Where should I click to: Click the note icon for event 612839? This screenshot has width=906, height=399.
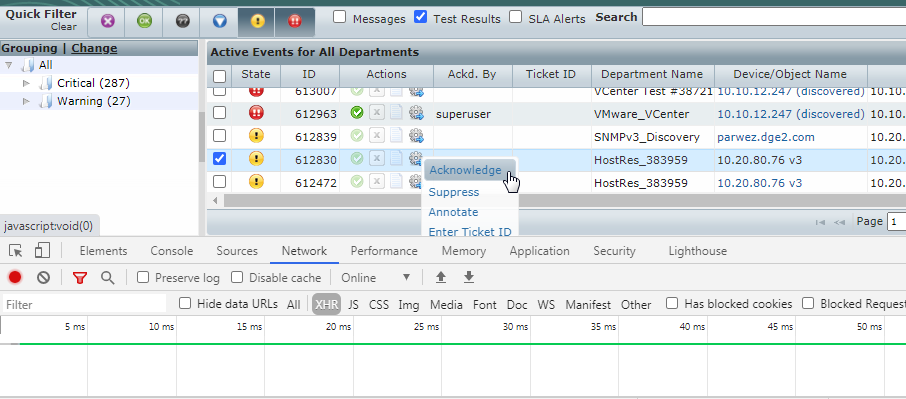pos(396,136)
